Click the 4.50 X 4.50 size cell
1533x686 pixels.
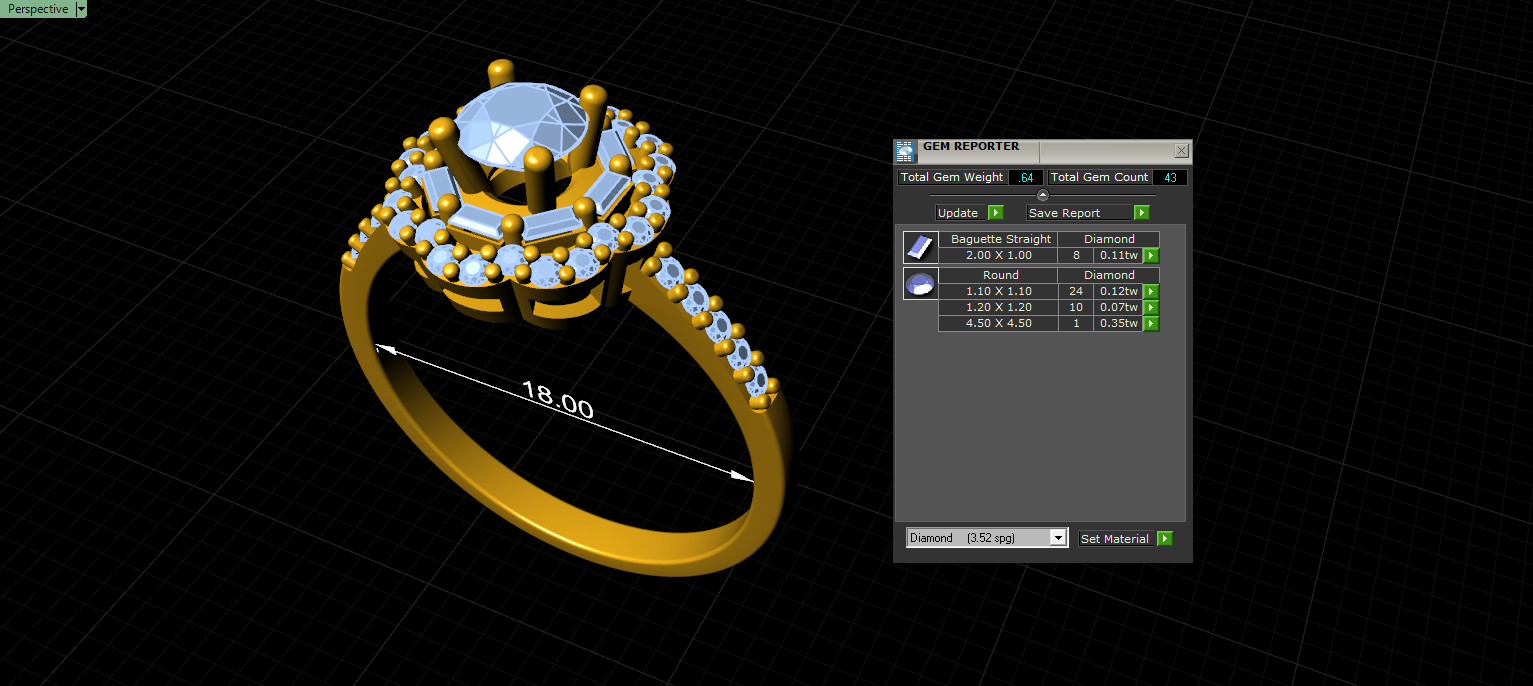(998, 323)
